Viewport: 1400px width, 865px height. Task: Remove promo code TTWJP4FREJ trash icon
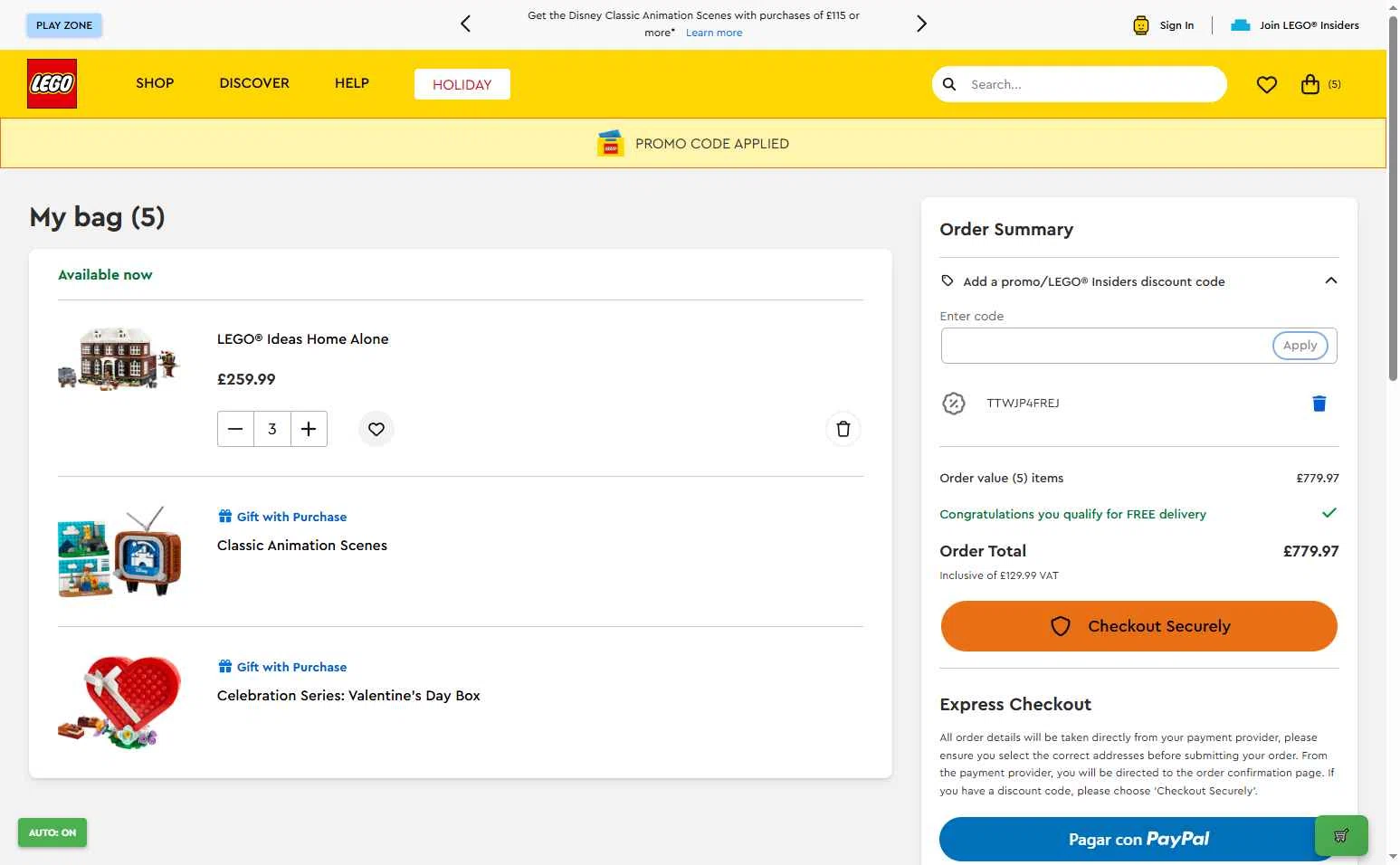(1319, 404)
